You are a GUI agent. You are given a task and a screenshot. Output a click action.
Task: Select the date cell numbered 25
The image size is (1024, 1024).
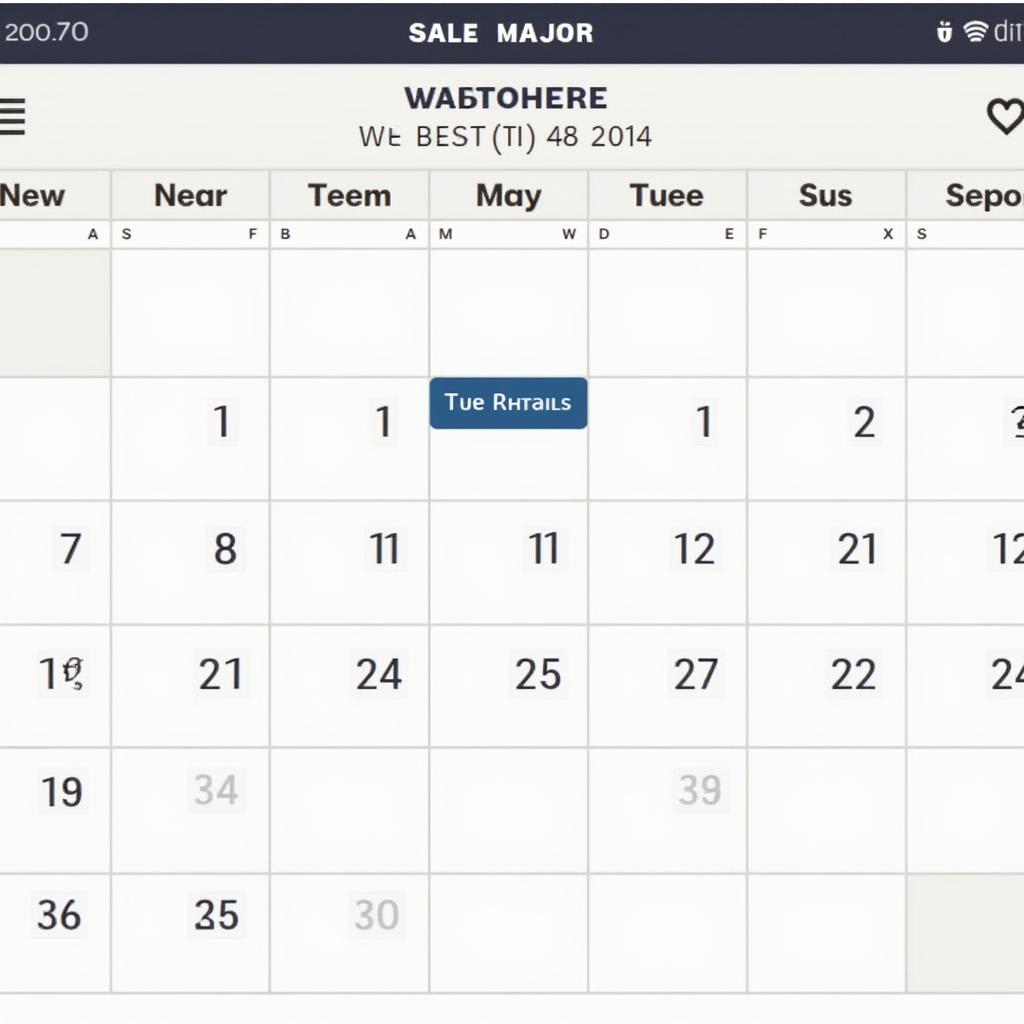[538, 675]
